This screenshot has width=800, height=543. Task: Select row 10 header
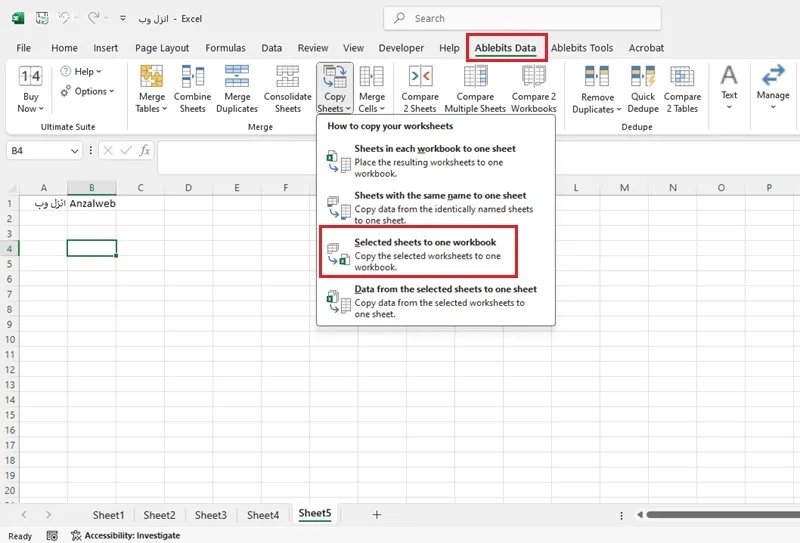pyautogui.click(x=10, y=339)
